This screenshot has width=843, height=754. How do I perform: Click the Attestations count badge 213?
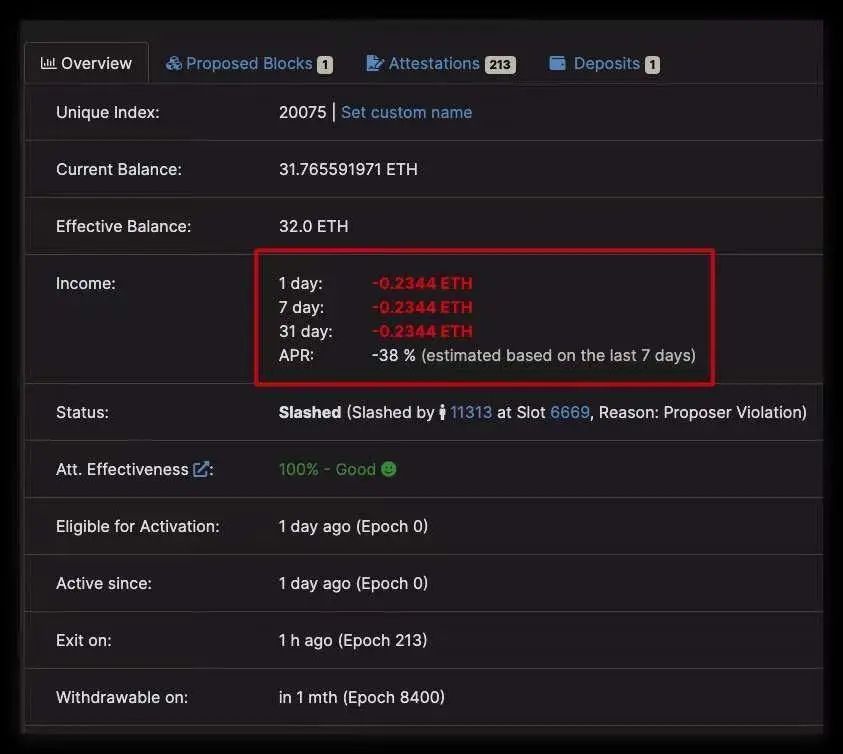point(500,65)
